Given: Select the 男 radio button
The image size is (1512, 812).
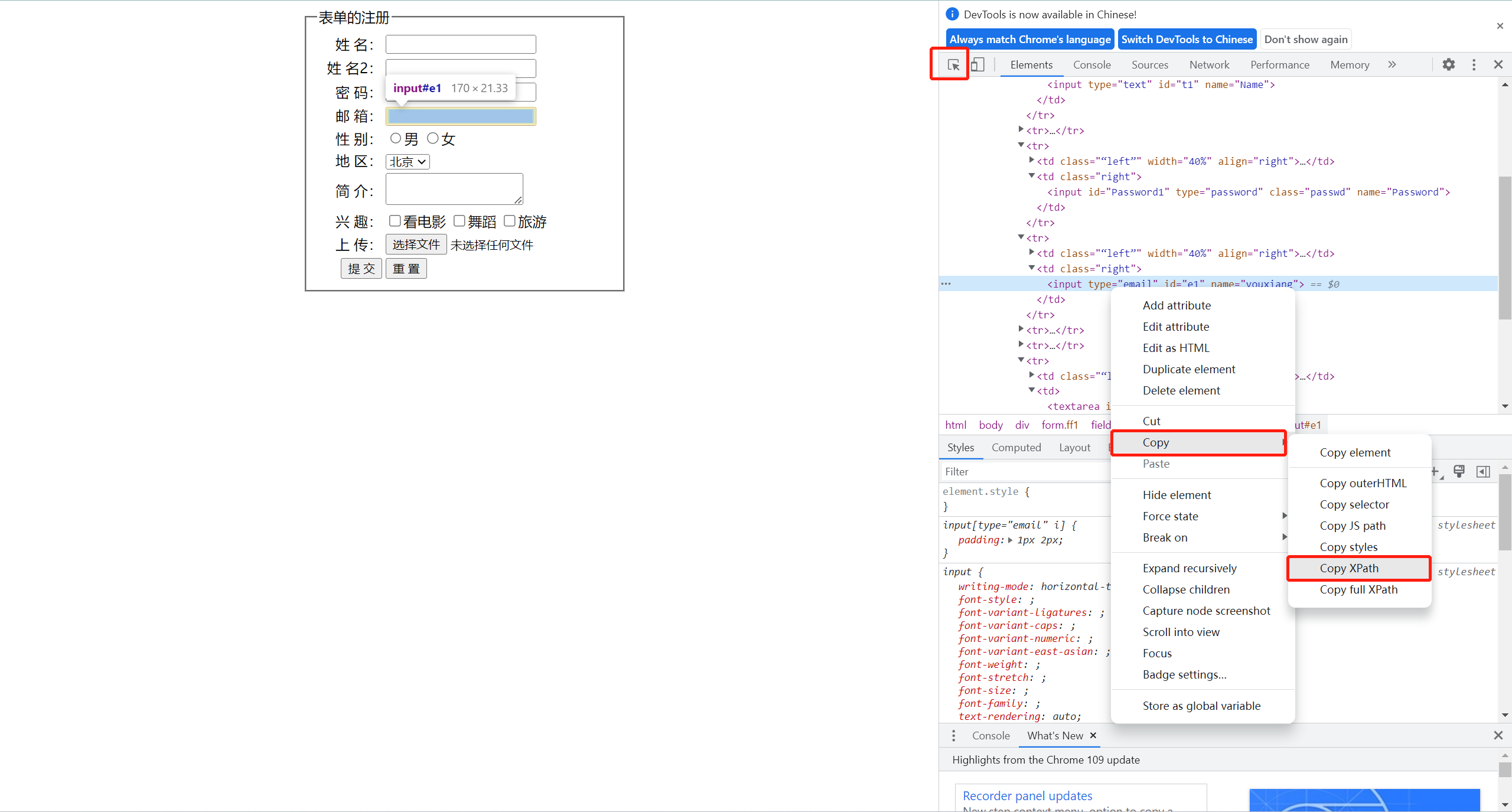Looking at the screenshot, I should tap(396, 138).
